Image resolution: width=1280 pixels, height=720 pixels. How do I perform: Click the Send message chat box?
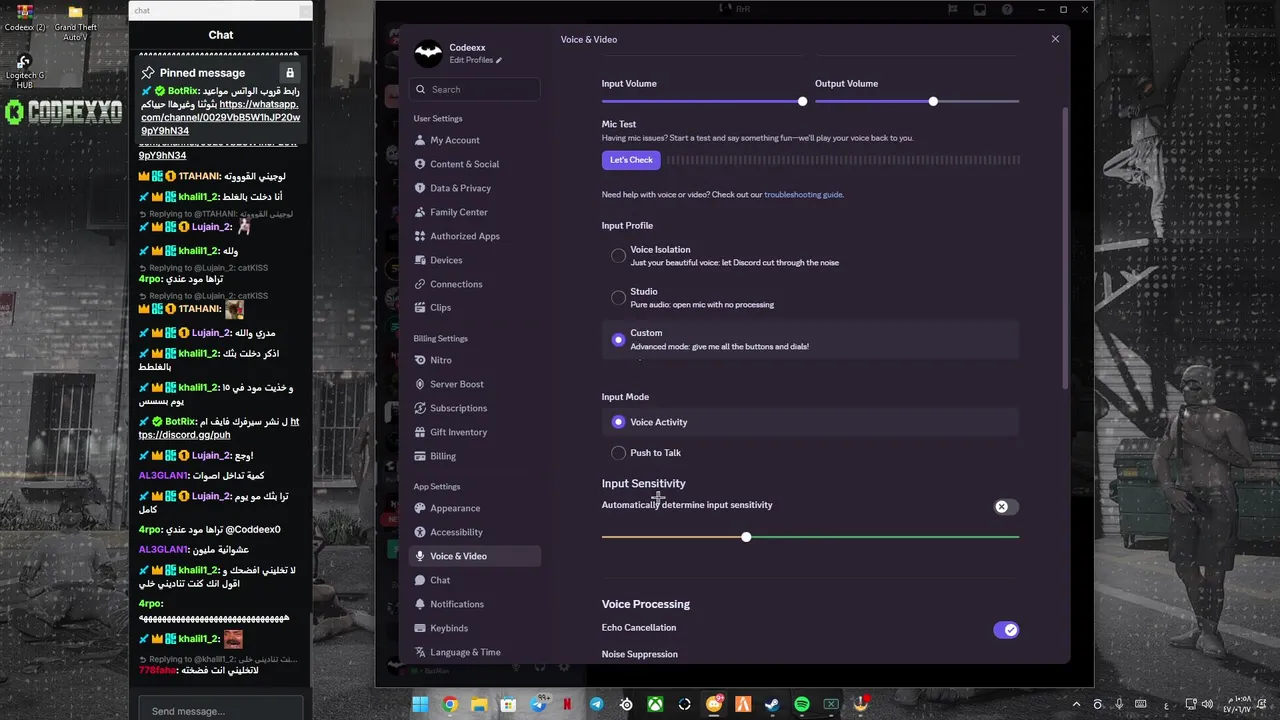tap(221, 711)
